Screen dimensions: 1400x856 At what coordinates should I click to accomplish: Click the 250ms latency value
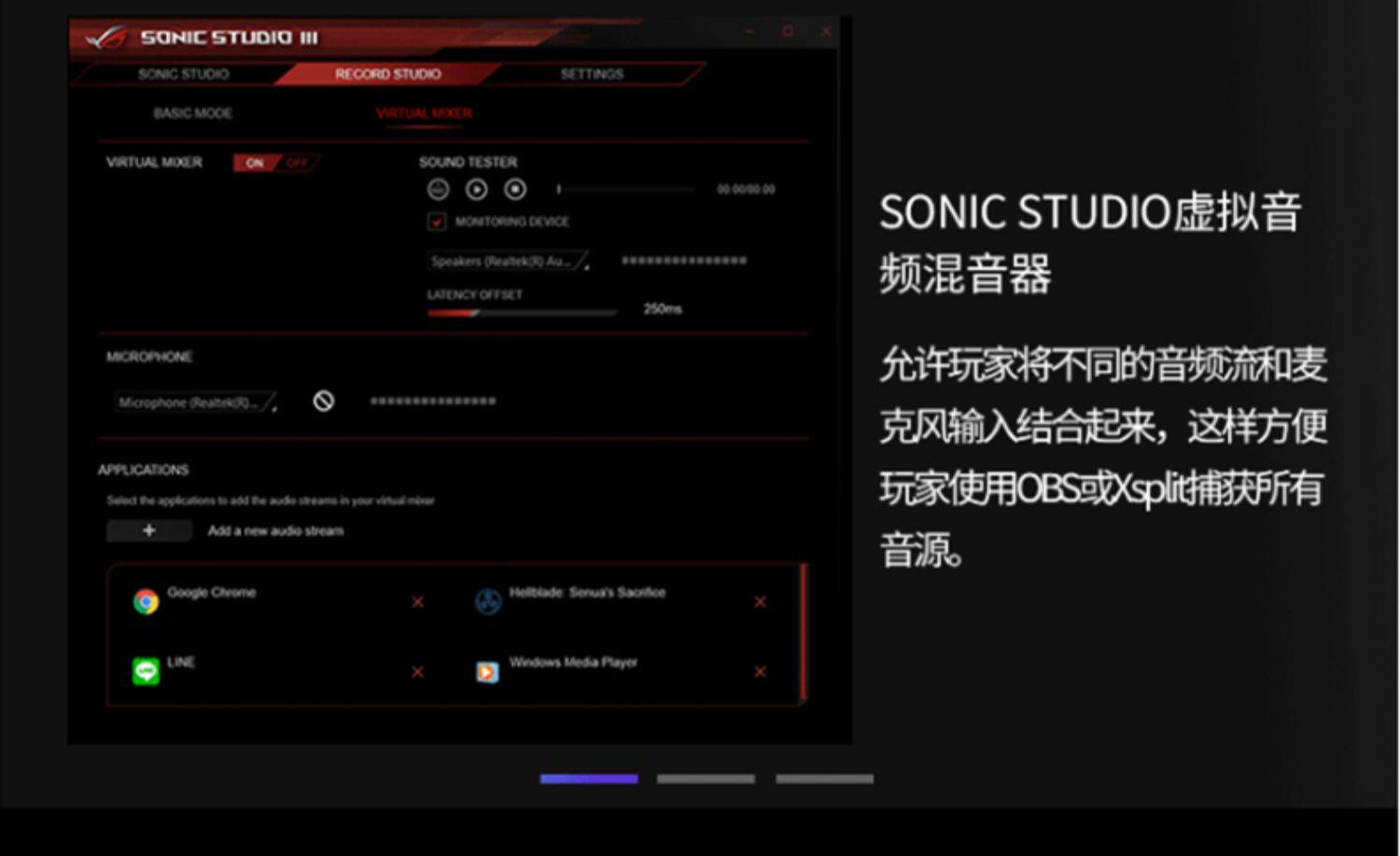tap(663, 309)
